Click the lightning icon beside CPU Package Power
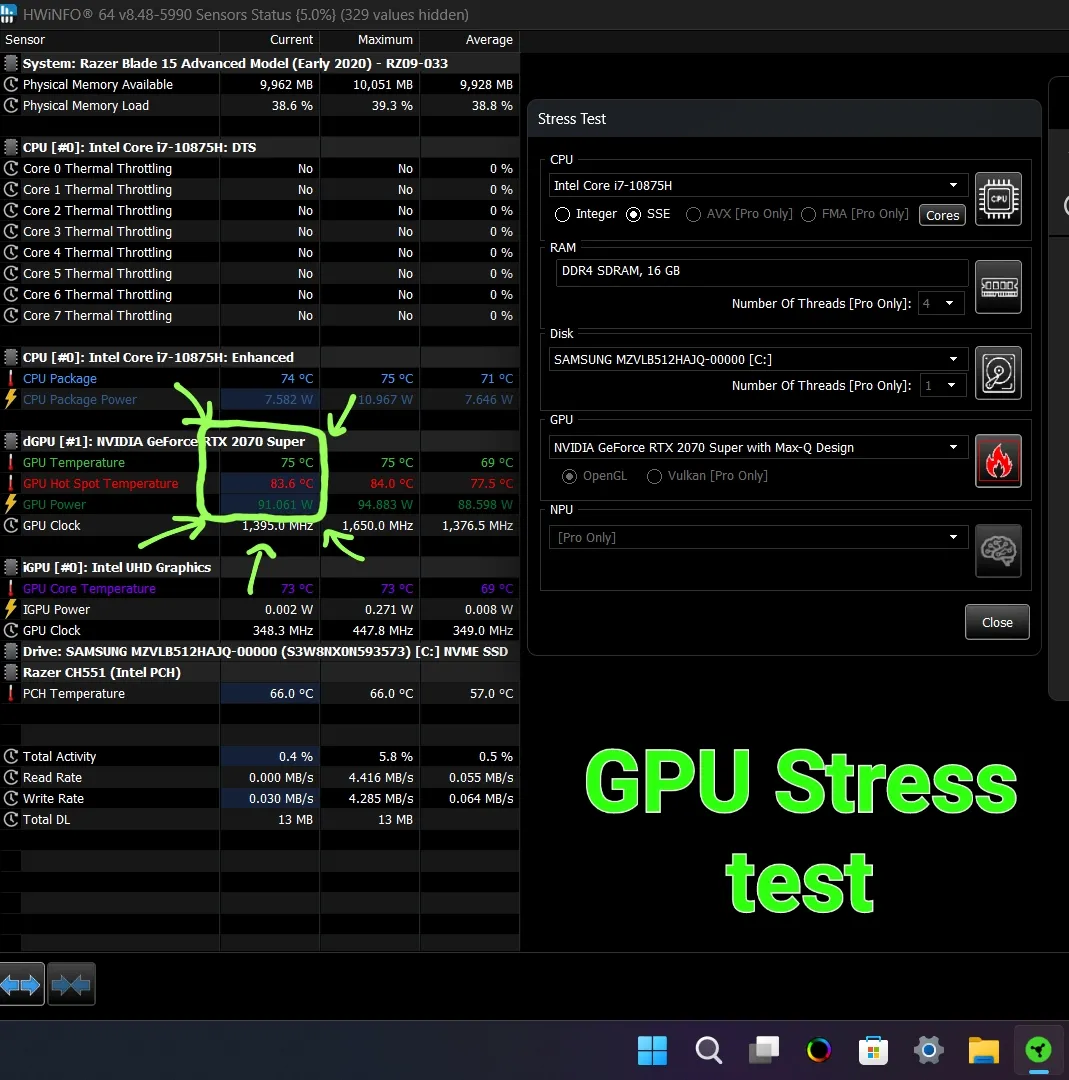This screenshot has height=1080, width=1069. coord(10,399)
